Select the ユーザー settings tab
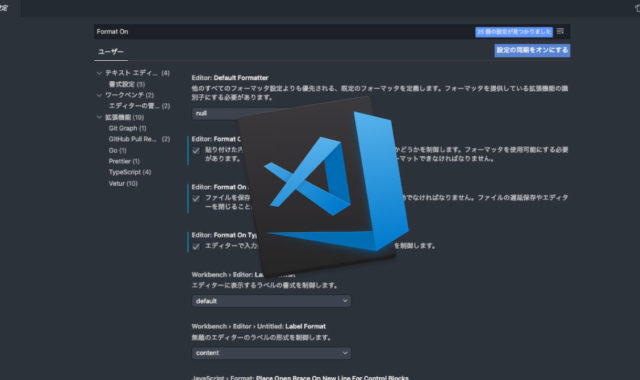This screenshot has height=380, width=640. (x=111, y=52)
